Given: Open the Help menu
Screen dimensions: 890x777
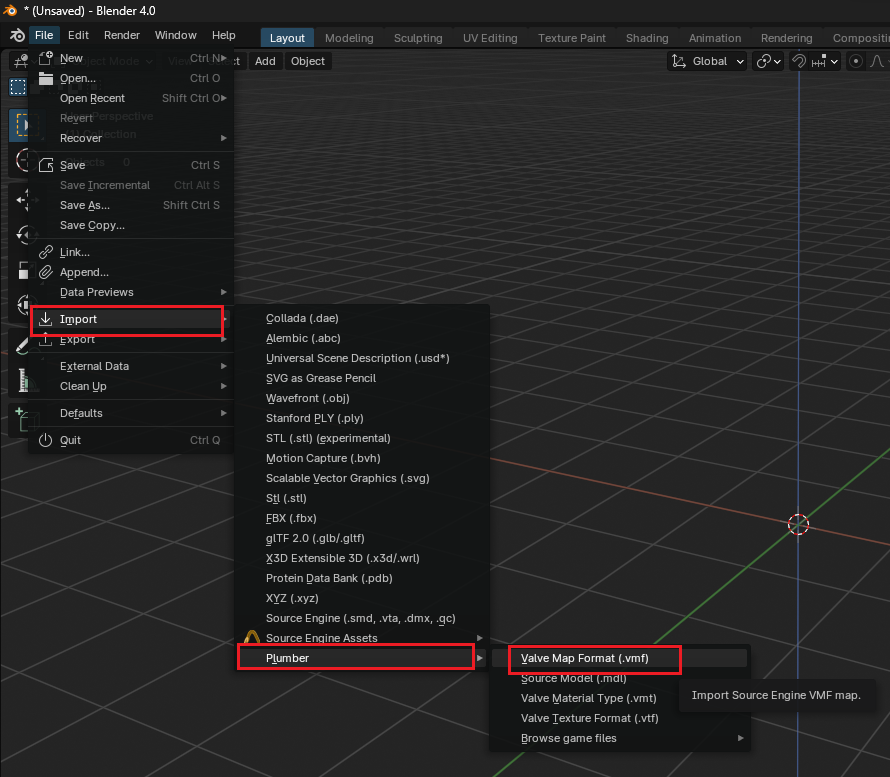Looking at the screenshot, I should [x=224, y=35].
